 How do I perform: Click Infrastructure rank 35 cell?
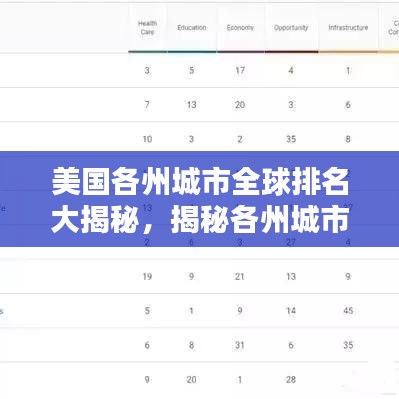pos(348,345)
